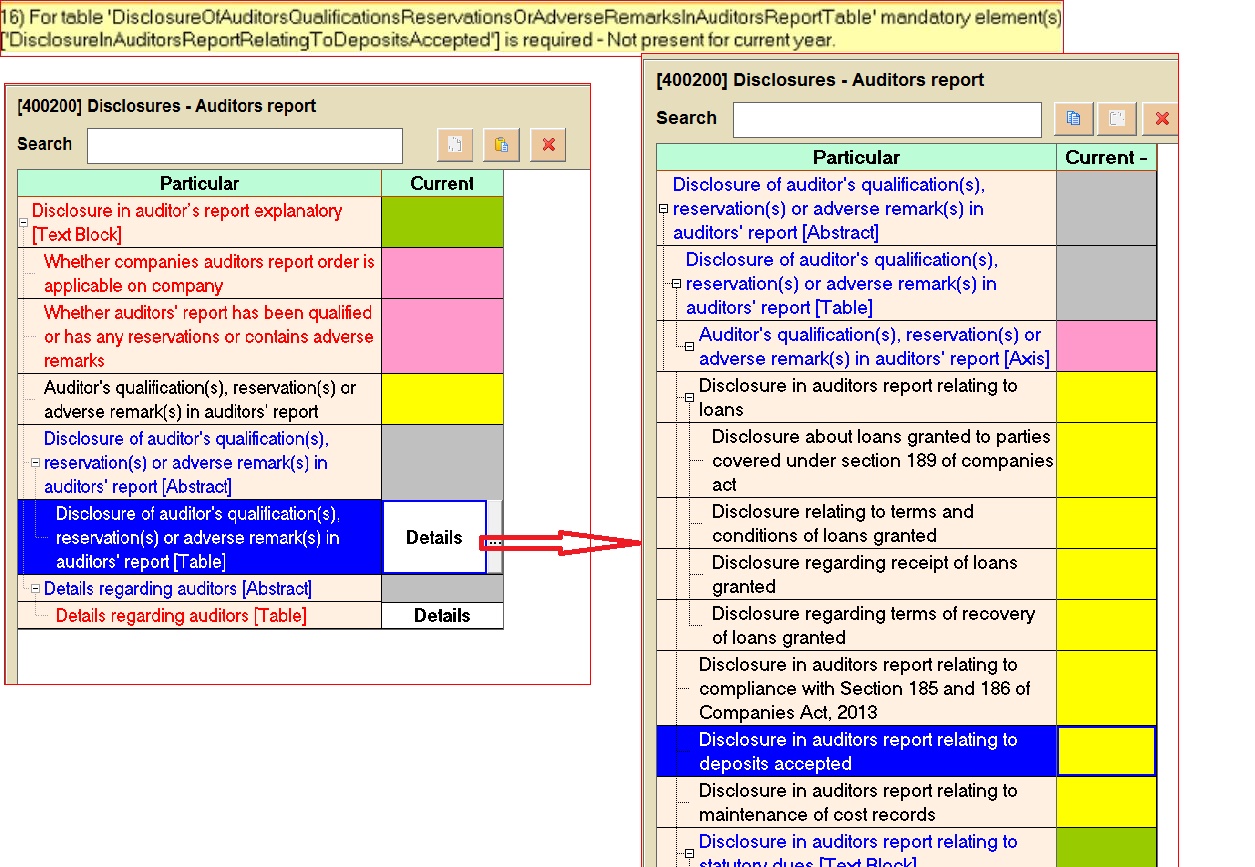Click the left panel Search input field
The image size is (1255, 867).
pyautogui.click(x=244, y=146)
